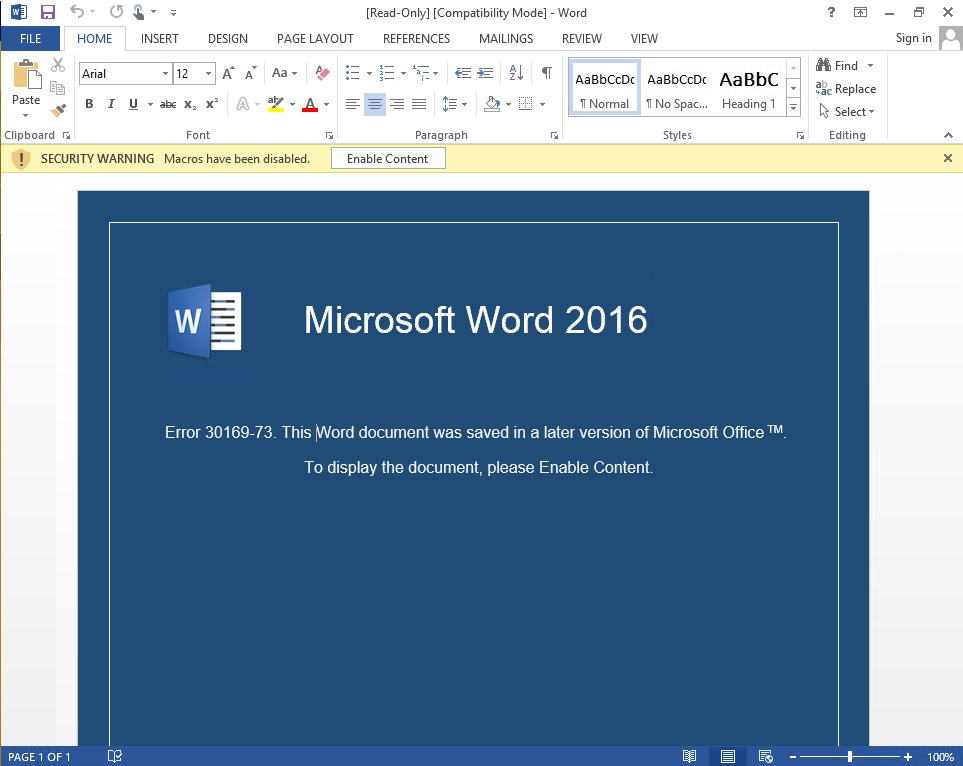The width and height of the screenshot is (963, 766).
Task: Open the Paragraph dialog launcher
Action: [x=554, y=135]
